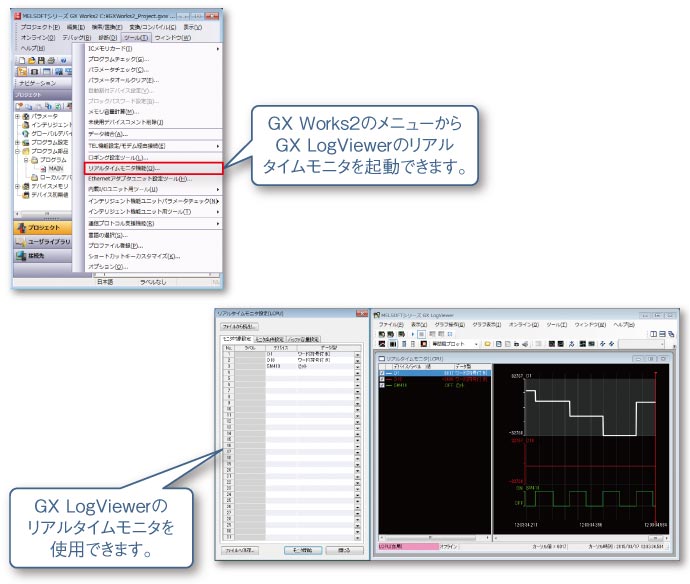Enable the D1 device checkbox in the list
This screenshot has height=584, width=690.
point(383,373)
